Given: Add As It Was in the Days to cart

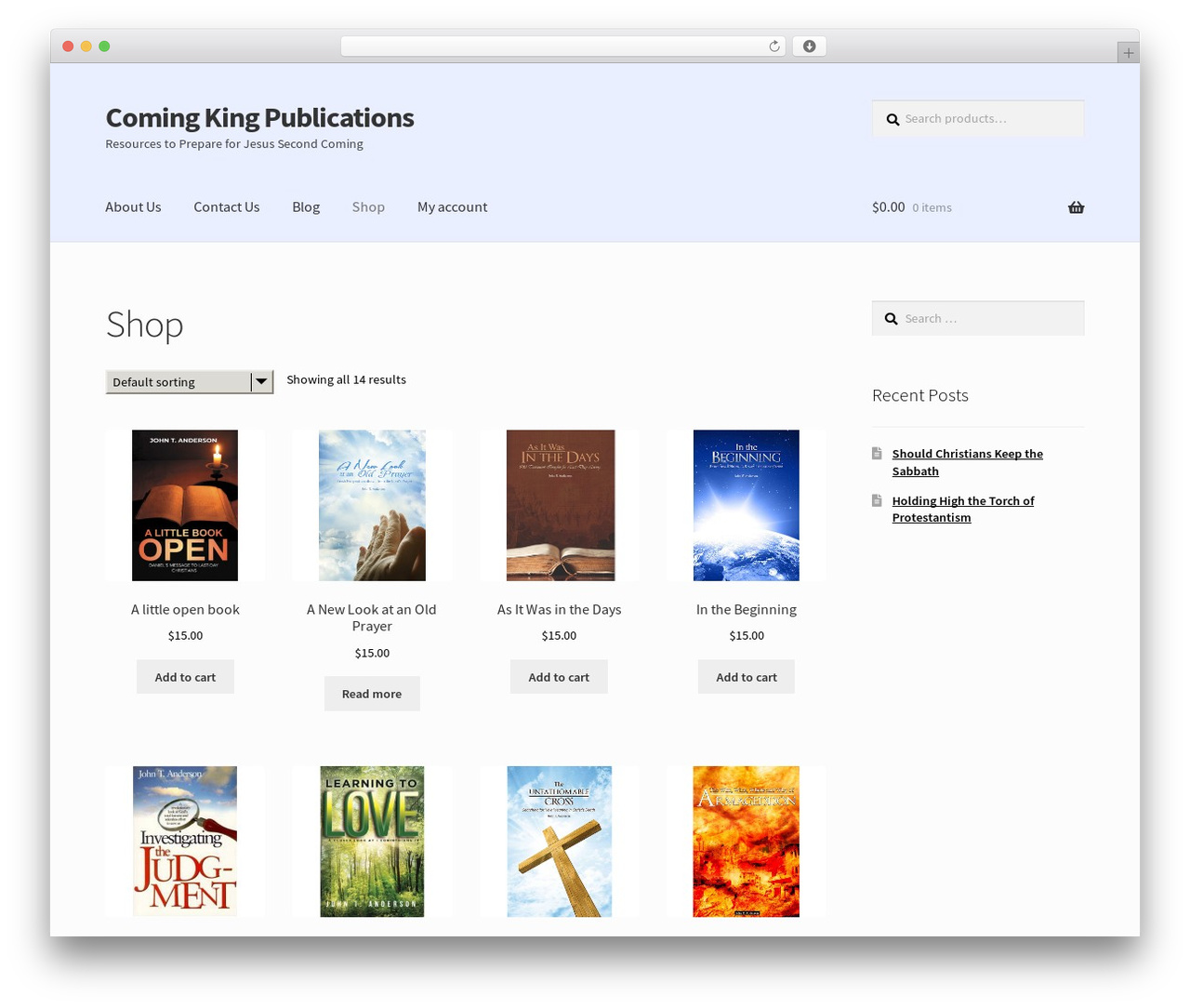Looking at the screenshot, I should [x=559, y=677].
